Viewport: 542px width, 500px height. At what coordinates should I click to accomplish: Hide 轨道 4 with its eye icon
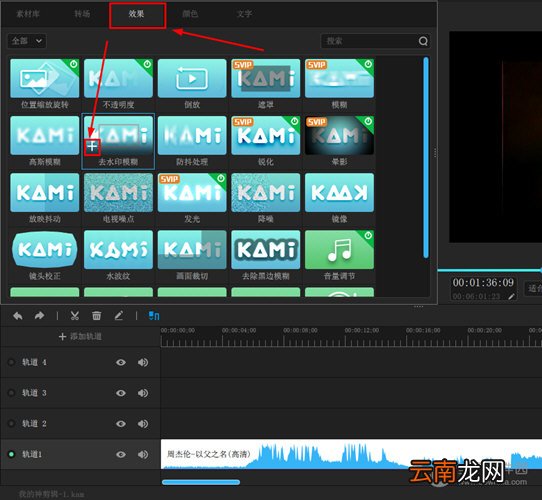click(121, 362)
